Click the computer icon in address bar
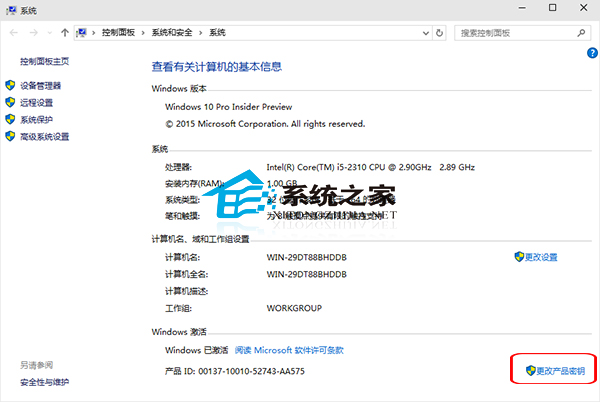600x402 pixels. (x=82, y=33)
